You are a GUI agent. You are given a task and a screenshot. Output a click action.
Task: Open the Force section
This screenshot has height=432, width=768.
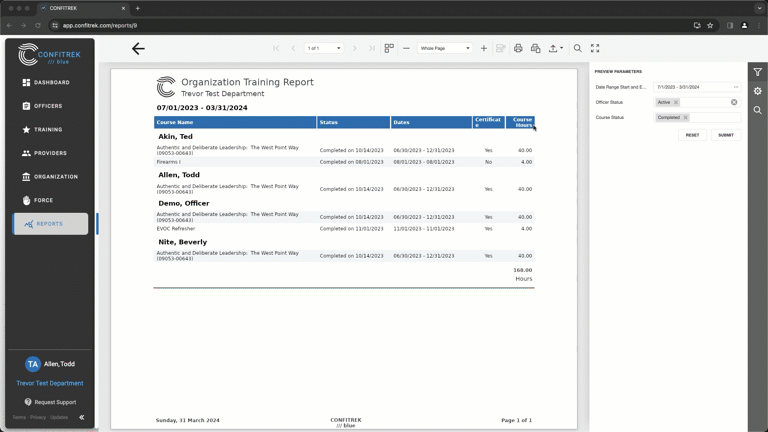click(x=50, y=200)
